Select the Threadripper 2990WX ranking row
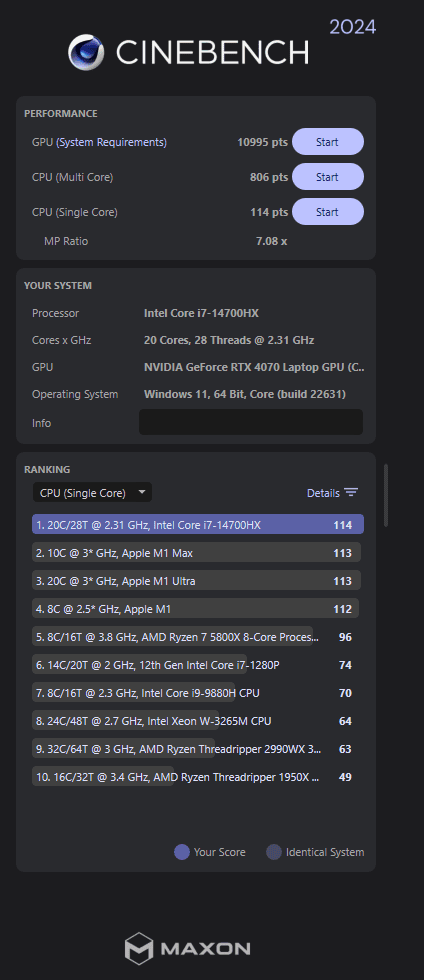Viewport: 424px width, 980px height. [x=198, y=749]
